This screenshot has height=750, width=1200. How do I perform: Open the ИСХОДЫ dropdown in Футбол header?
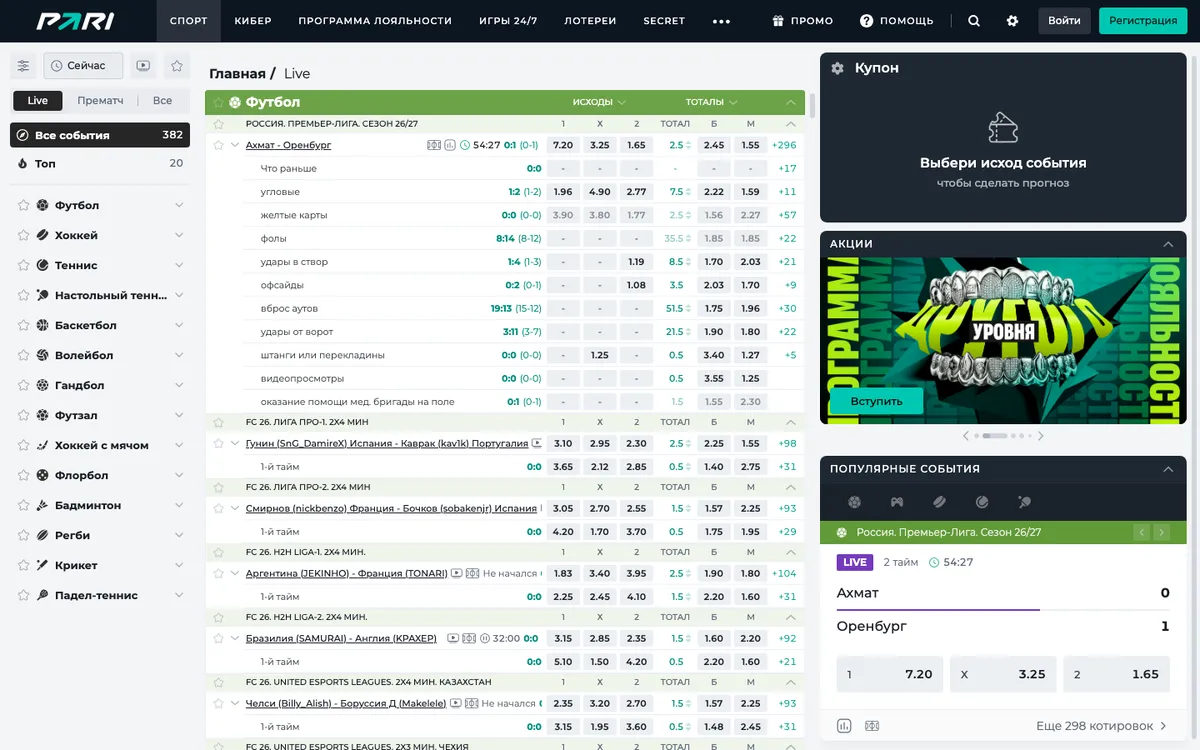click(x=599, y=102)
